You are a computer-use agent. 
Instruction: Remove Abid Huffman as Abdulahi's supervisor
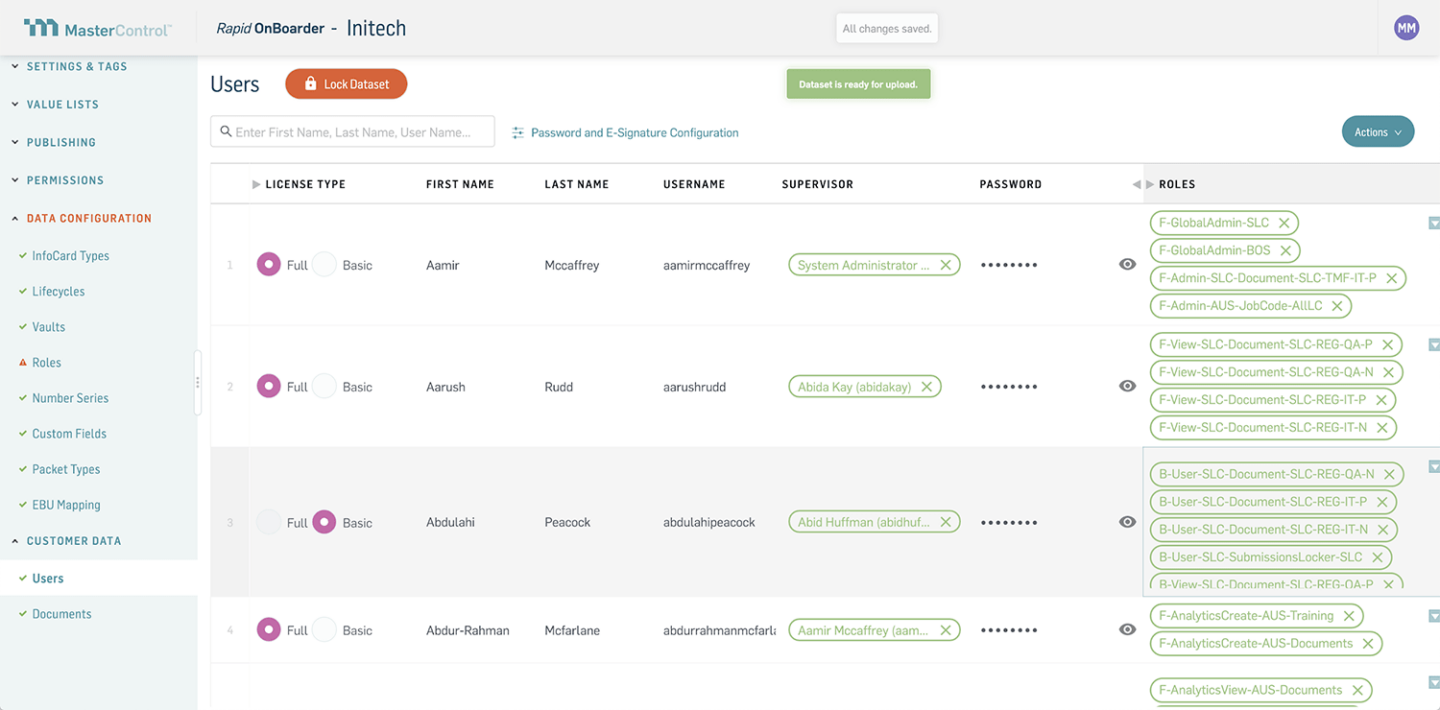(x=945, y=521)
